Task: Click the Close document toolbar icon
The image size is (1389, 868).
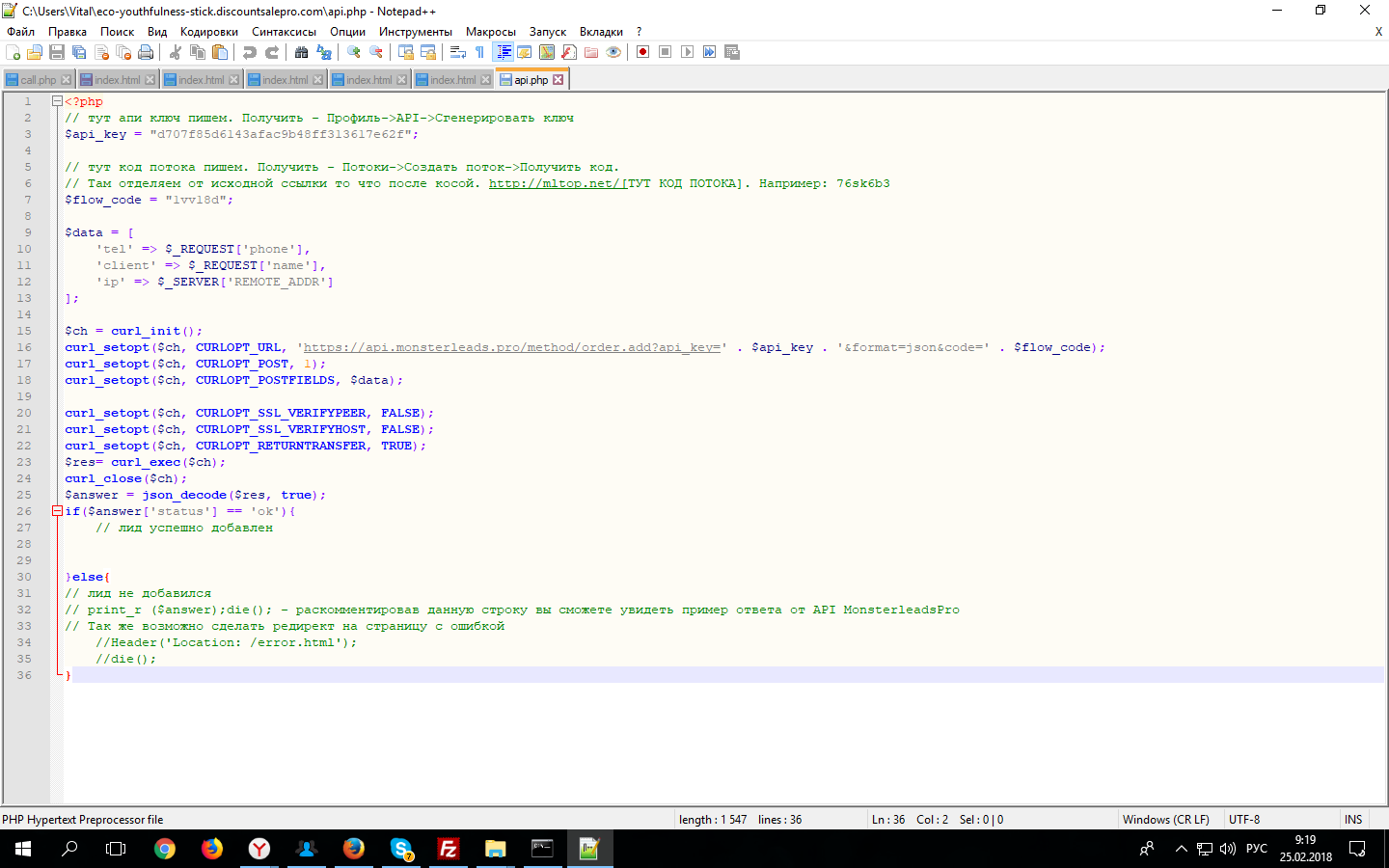Action: 101,52
